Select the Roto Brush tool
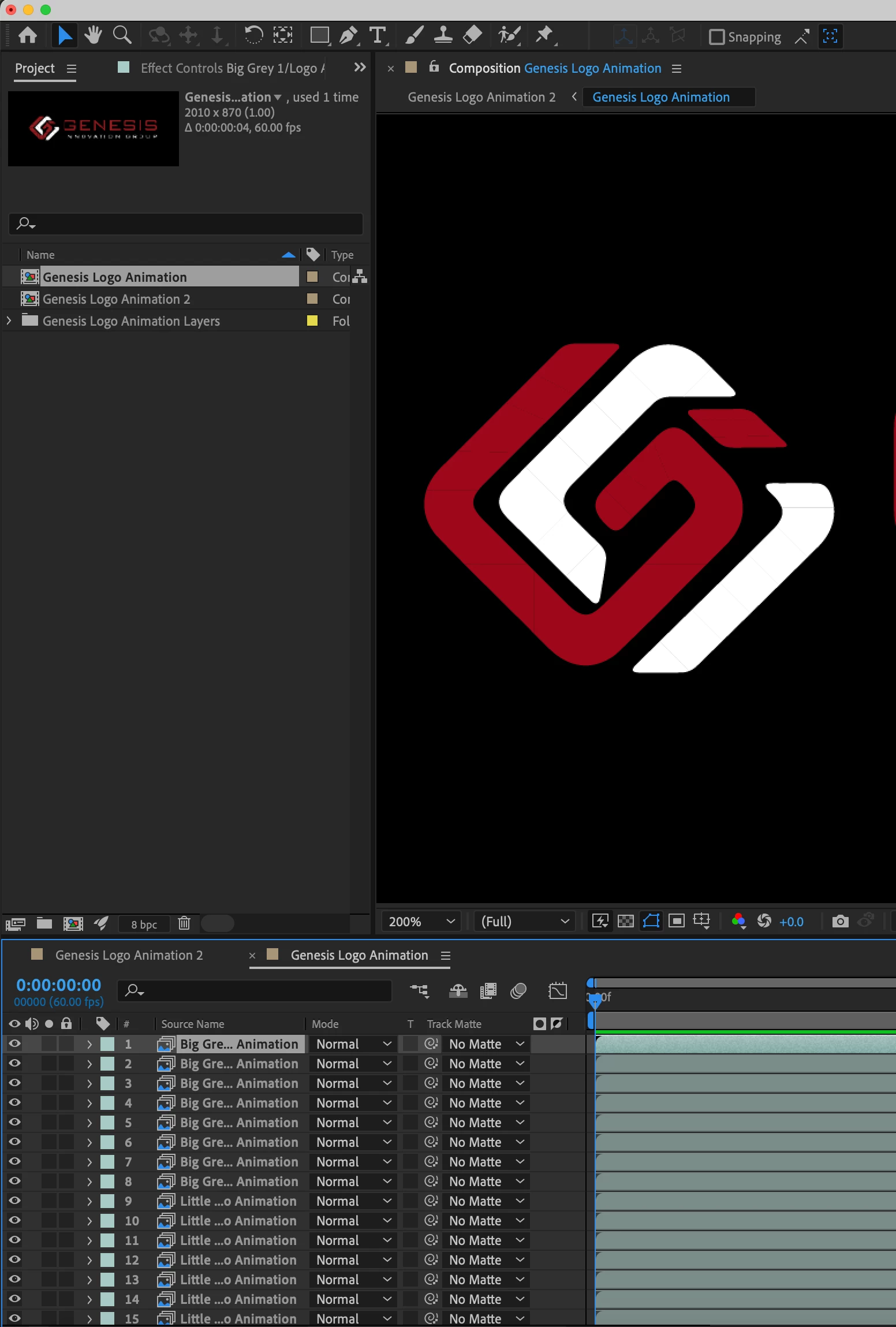The height and width of the screenshot is (1327, 896). coord(510,36)
